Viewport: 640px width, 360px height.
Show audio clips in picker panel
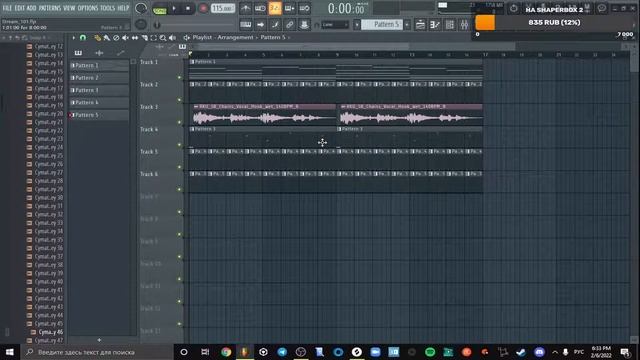99,53
